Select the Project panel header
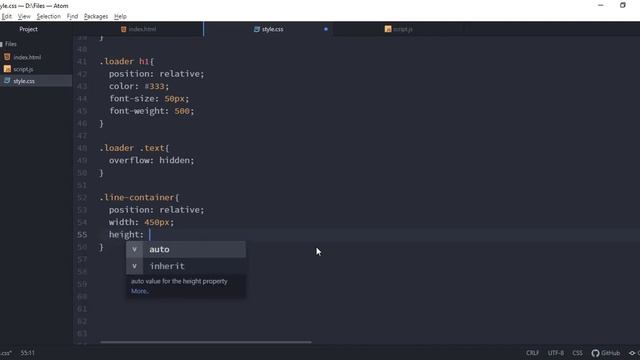The height and width of the screenshot is (360, 640). point(29,29)
